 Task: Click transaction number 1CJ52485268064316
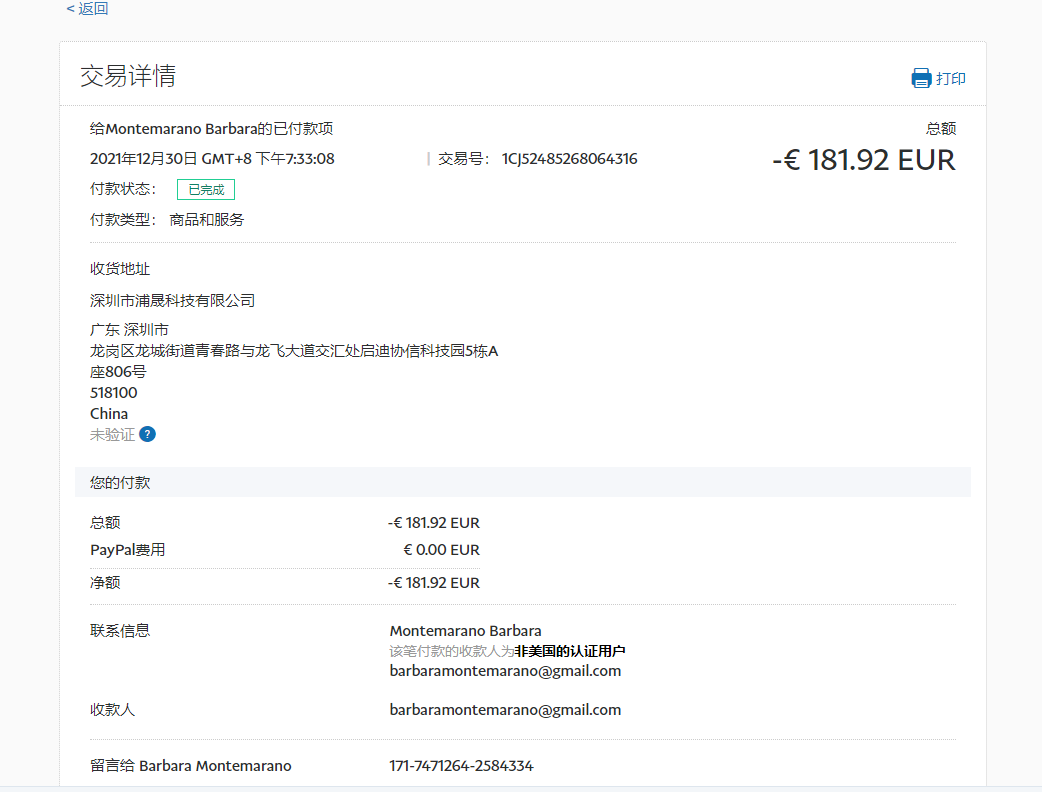569,159
